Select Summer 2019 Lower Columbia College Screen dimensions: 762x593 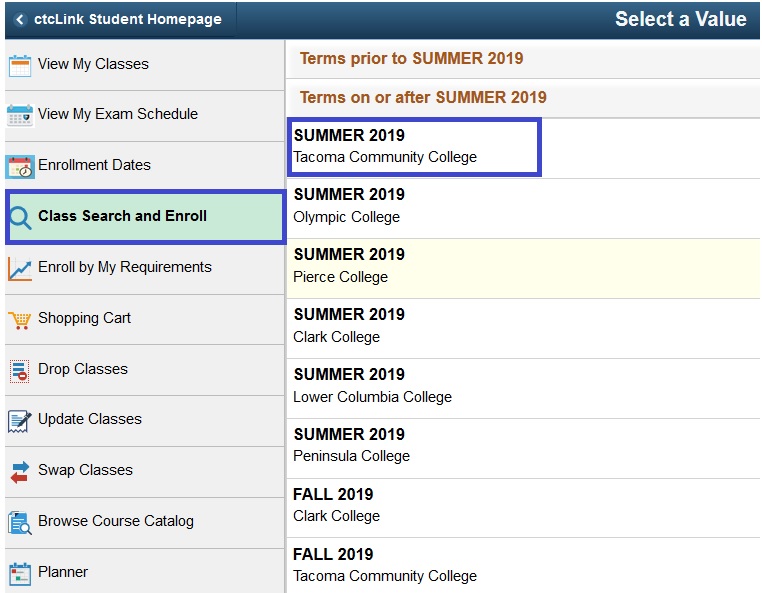click(523, 388)
